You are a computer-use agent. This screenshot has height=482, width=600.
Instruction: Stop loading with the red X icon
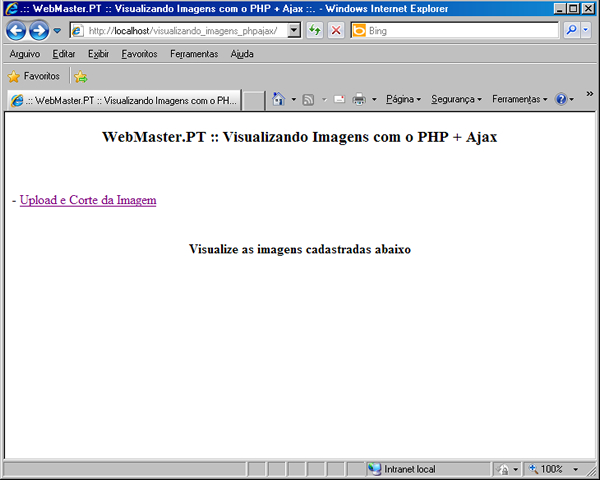pos(336,31)
